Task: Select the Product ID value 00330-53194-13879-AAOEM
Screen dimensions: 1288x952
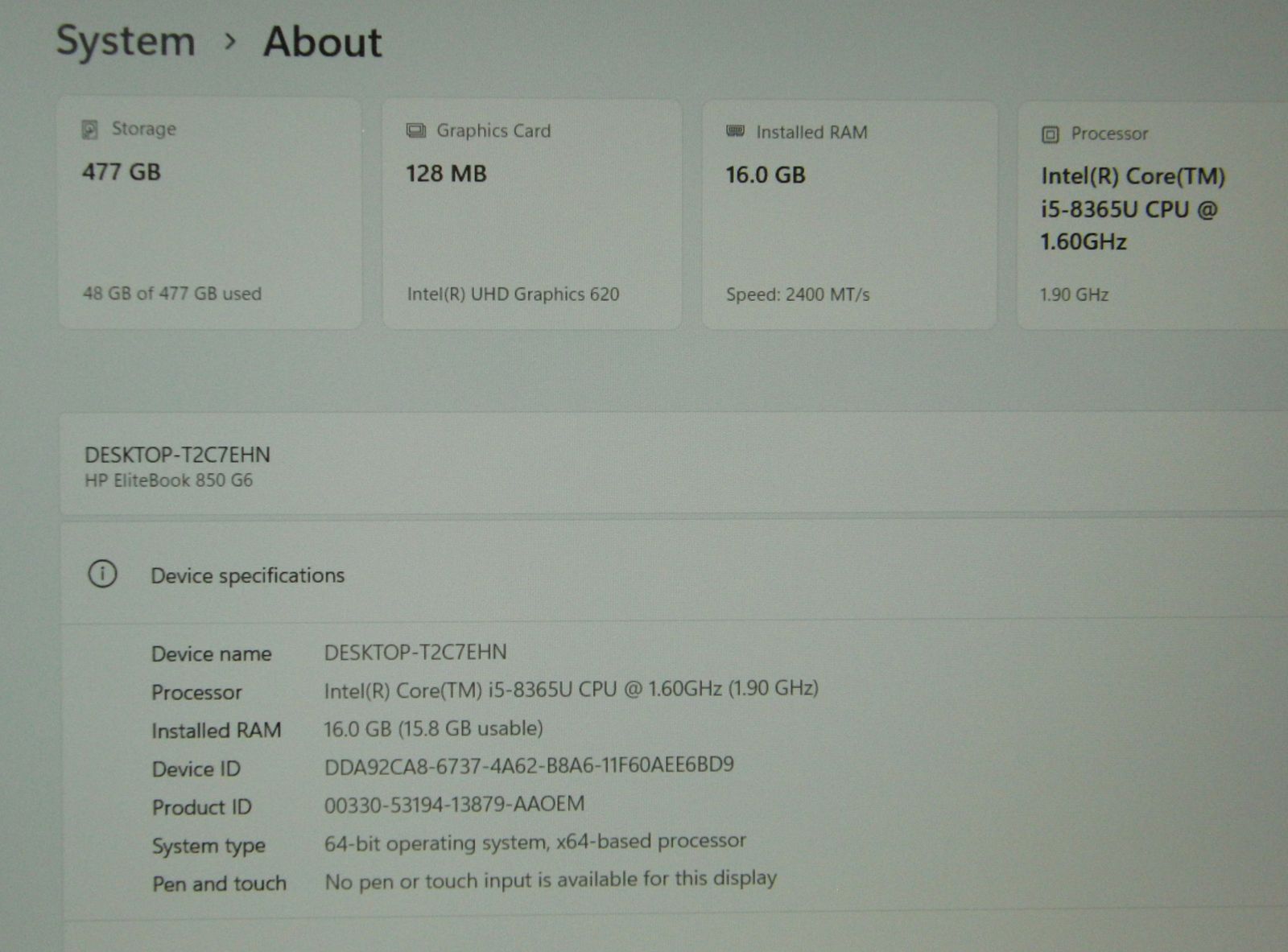Action: click(454, 804)
